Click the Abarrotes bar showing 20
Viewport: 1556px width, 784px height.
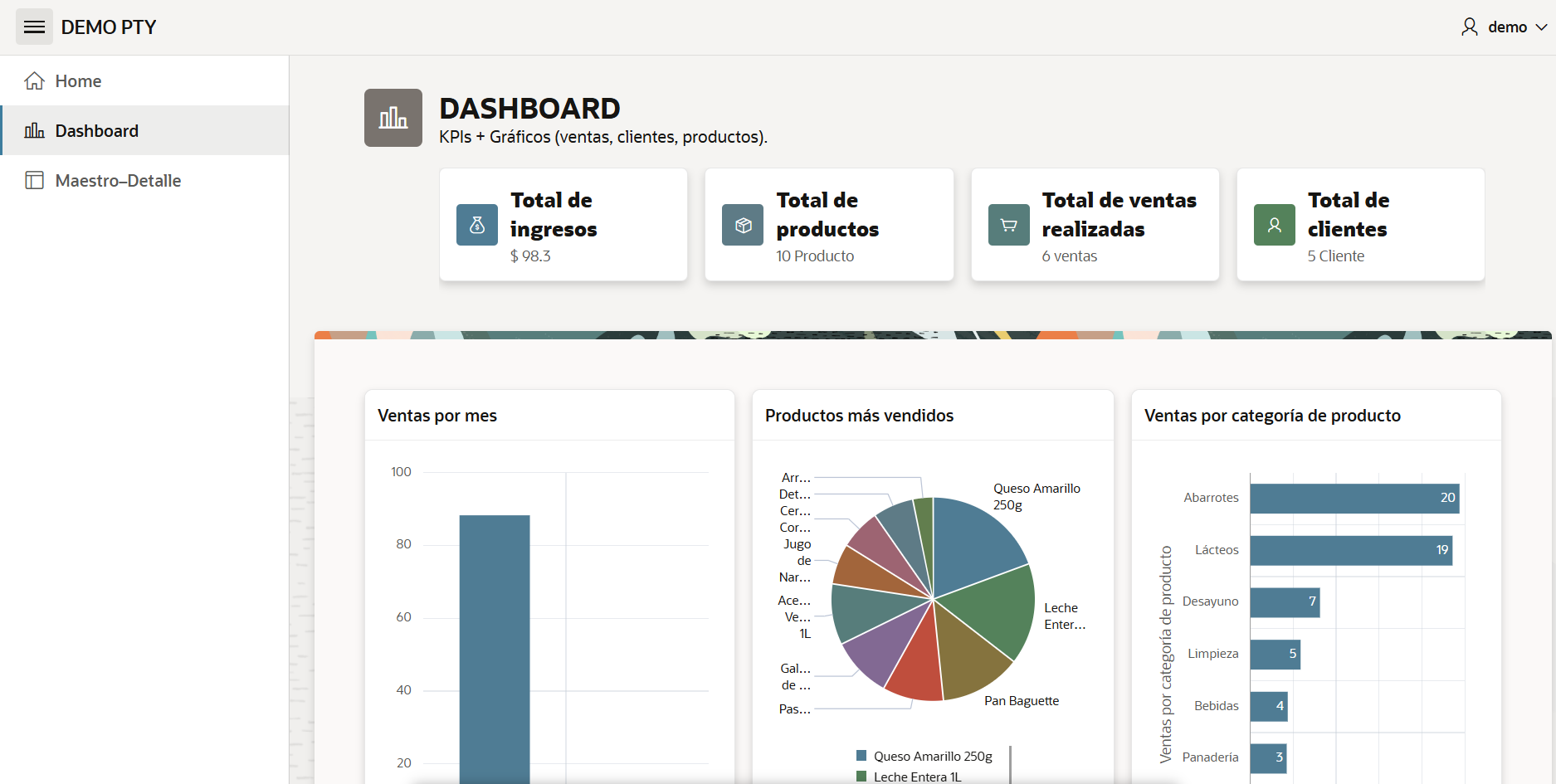(x=1354, y=498)
